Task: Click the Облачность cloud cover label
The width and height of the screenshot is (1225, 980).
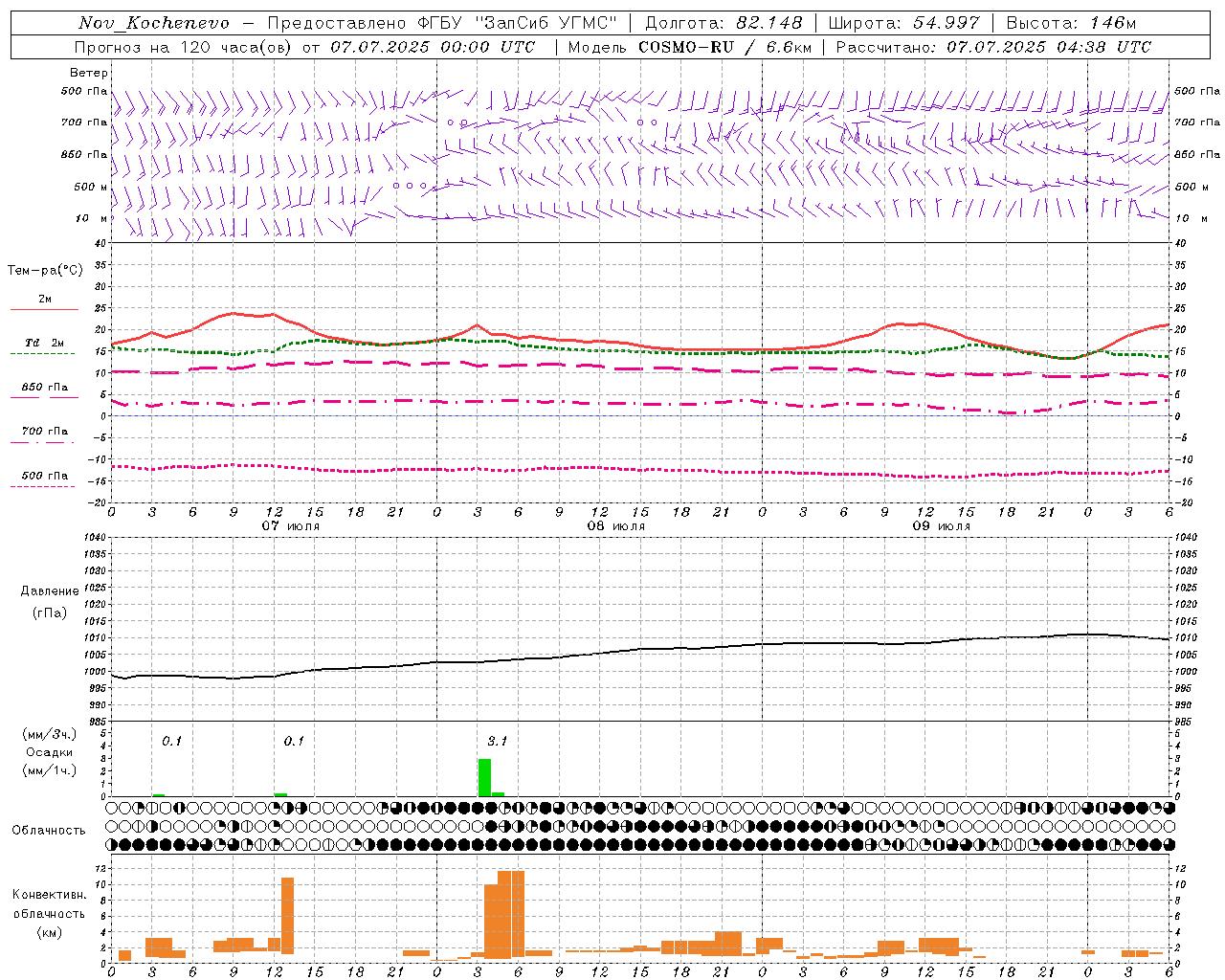Action: 49,831
